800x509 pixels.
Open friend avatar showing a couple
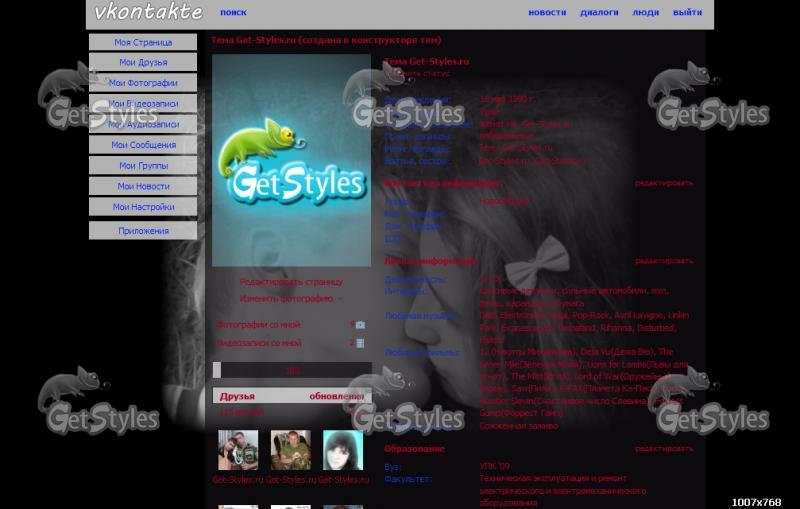[238, 450]
